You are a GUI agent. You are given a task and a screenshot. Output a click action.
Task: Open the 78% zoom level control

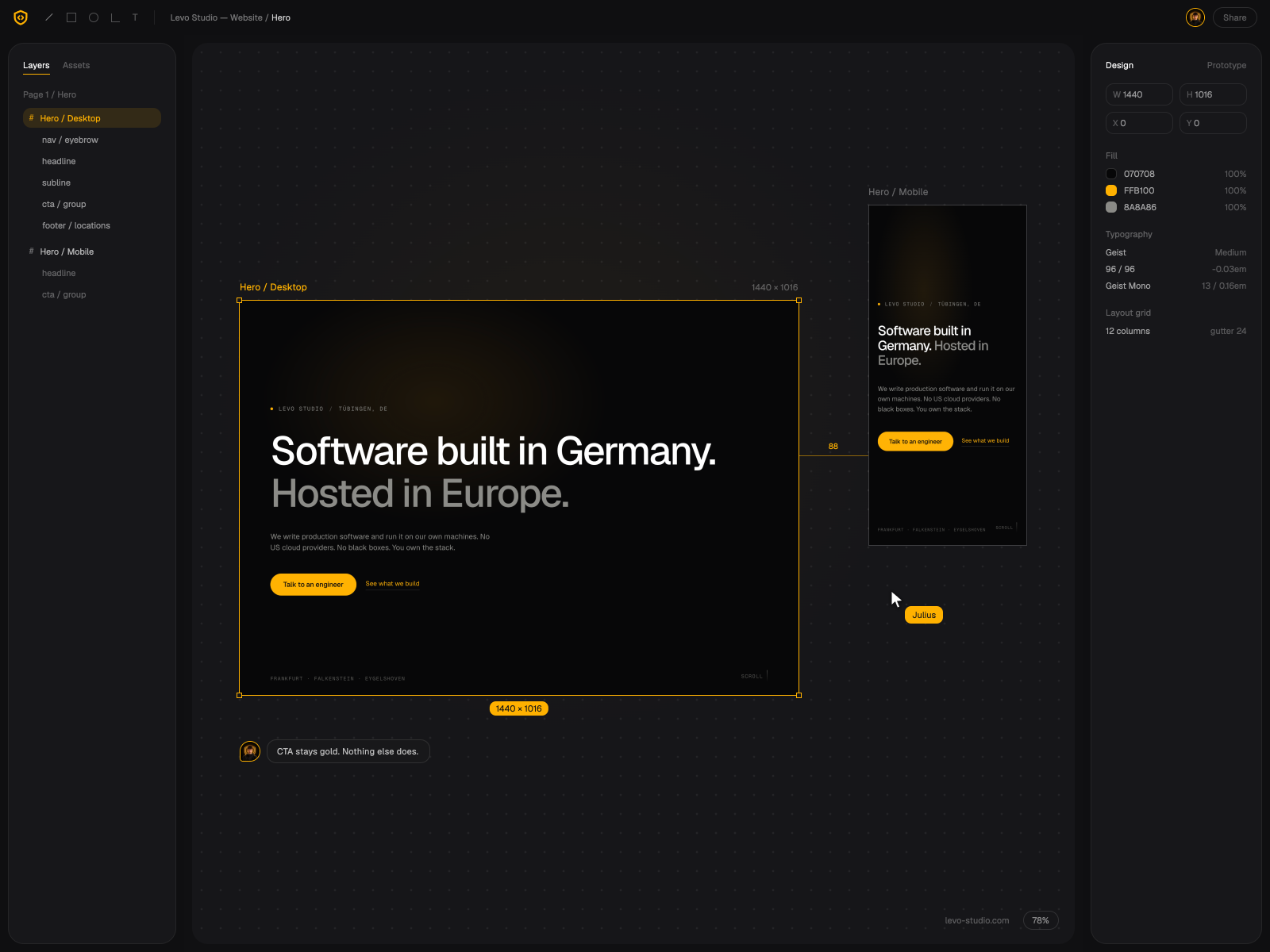[x=1041, y=920]
